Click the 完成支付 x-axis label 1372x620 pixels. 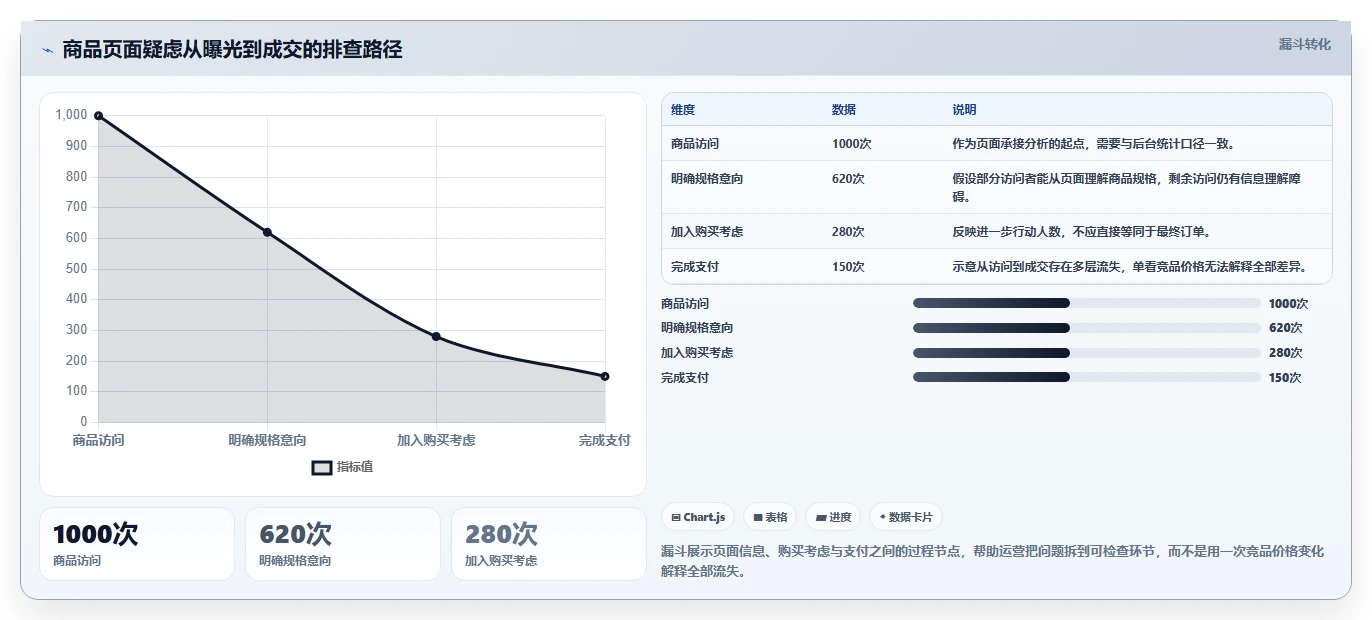pyautogui.click(x=604, y=440)
